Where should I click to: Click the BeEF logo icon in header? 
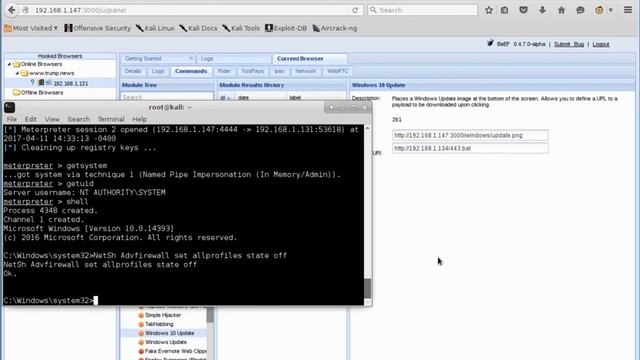point(490,43)
